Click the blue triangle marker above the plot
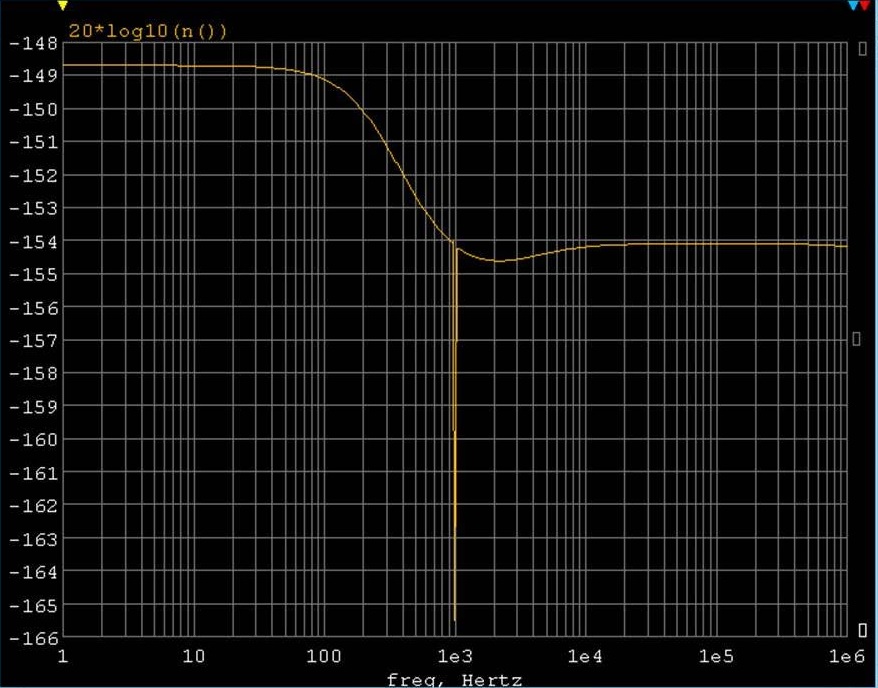The height and width of the screenshot is (688, 878). click(853, 6)
